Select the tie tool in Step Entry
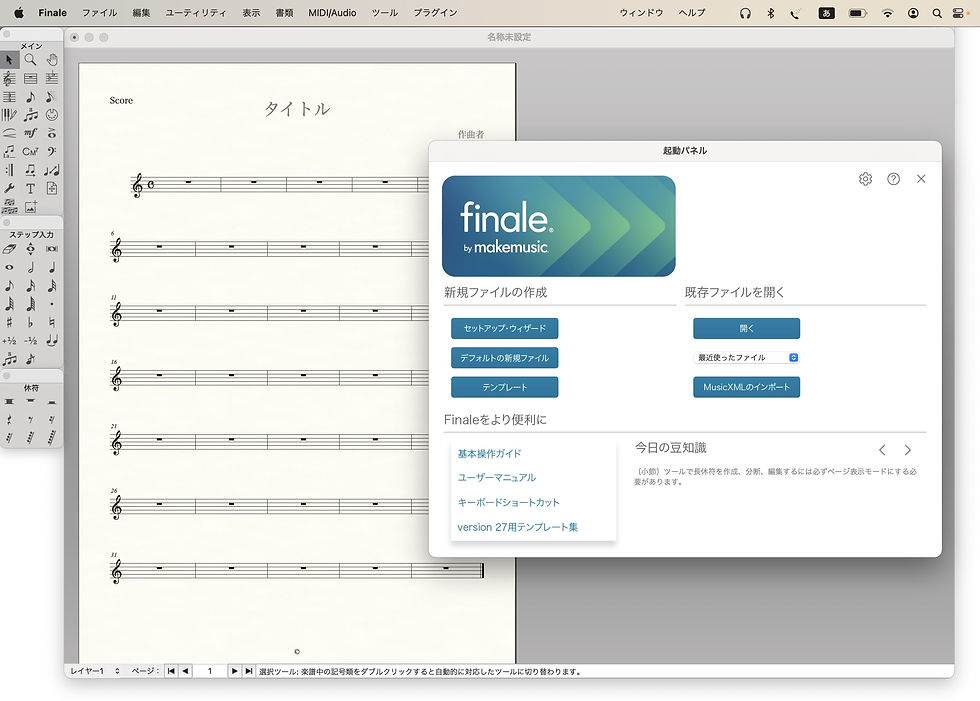 click(52, 341)
